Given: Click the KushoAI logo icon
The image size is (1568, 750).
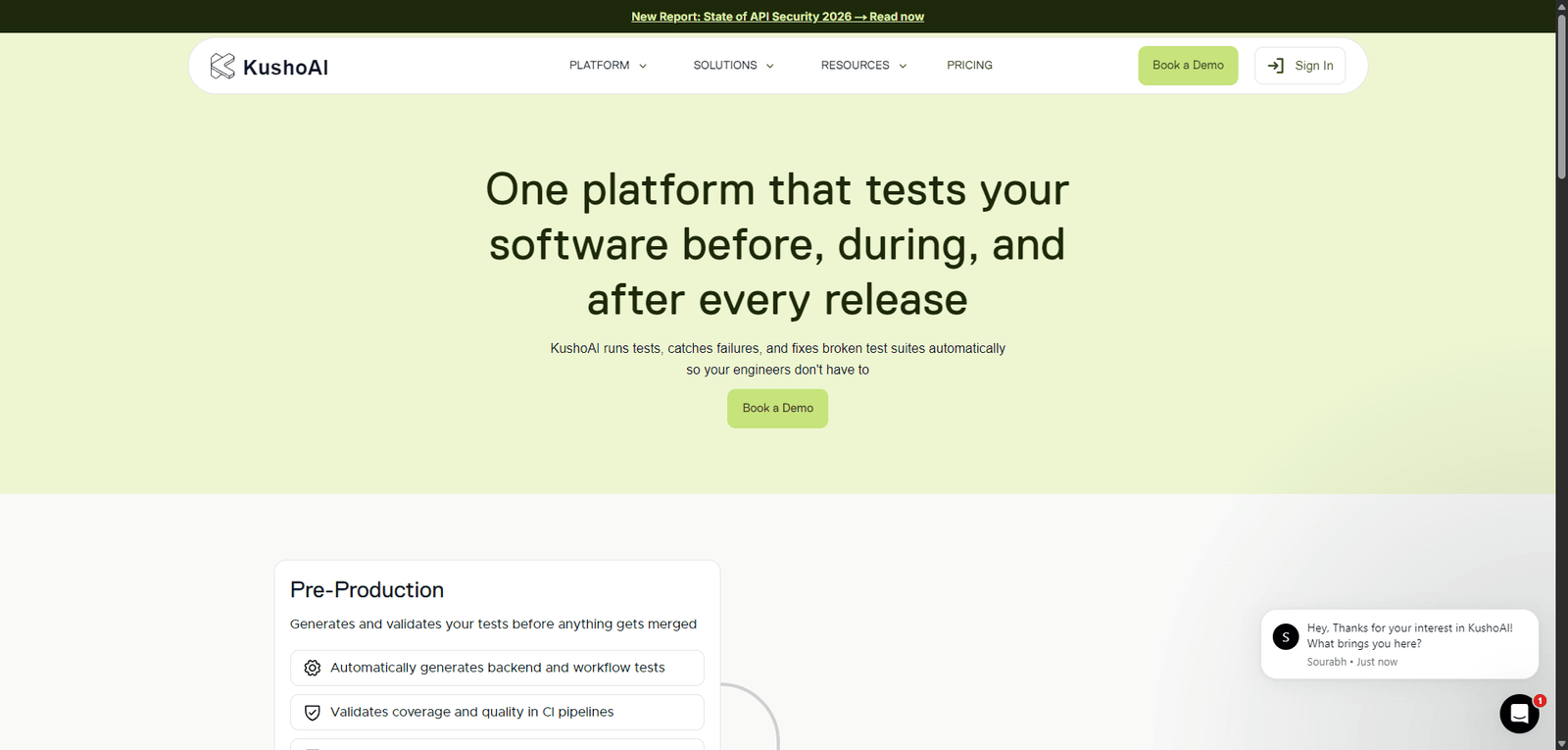Looking at the screenshot, I should 222,66.
